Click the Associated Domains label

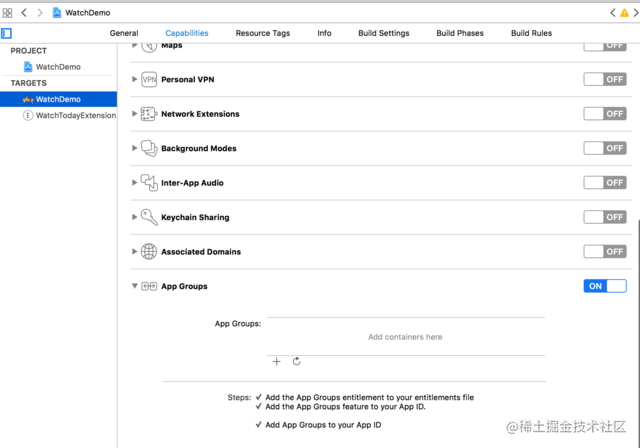coord(201,252)
